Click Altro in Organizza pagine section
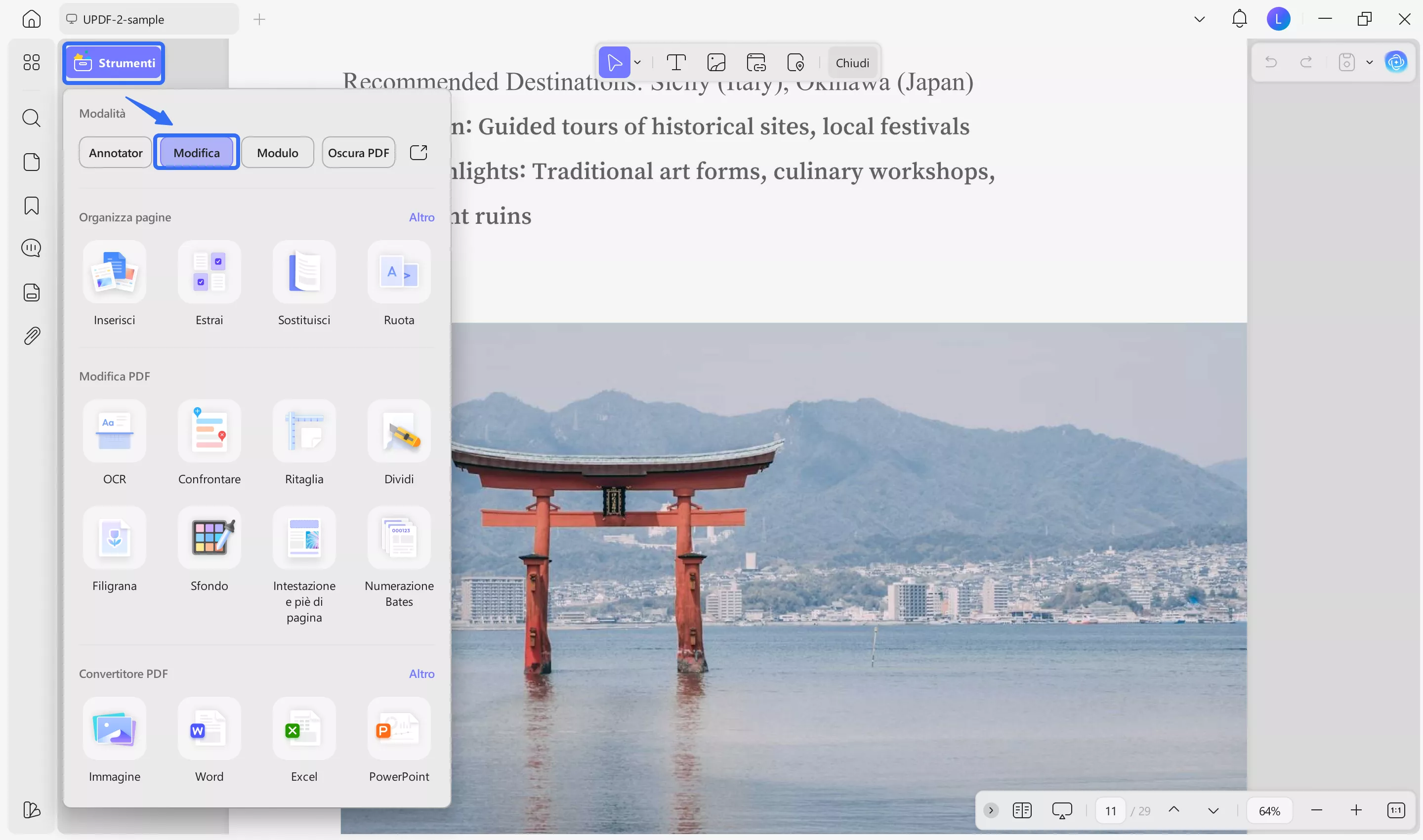The width and height of the screenshot is (1423, 840). click(421, 217)
